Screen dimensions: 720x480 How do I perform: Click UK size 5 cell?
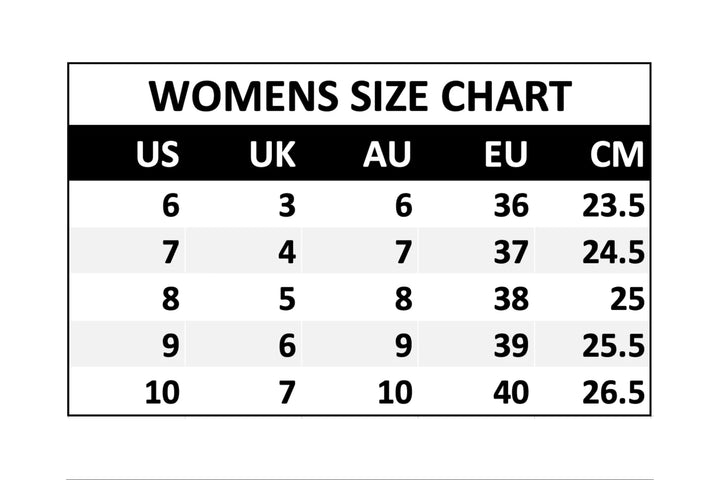(287, 299)
